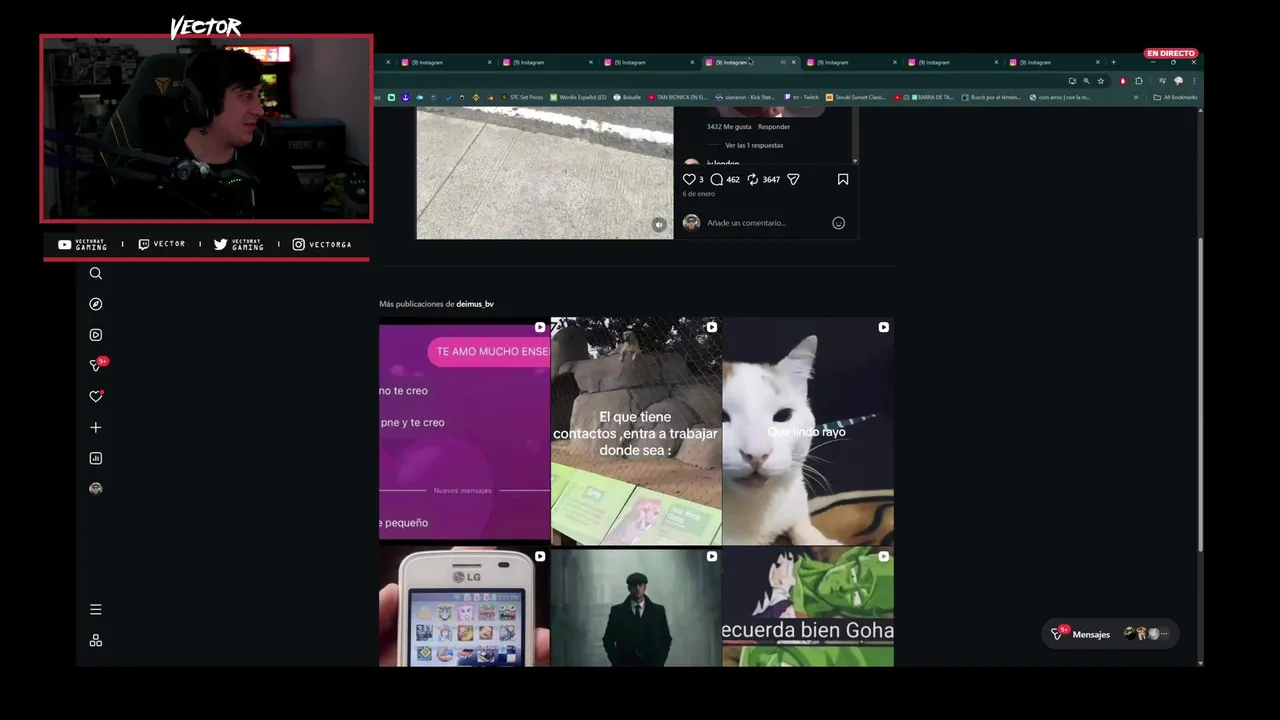Screen dimensions: 1280x720
Task: Open a new browser tab
Action: [1113, 62]
